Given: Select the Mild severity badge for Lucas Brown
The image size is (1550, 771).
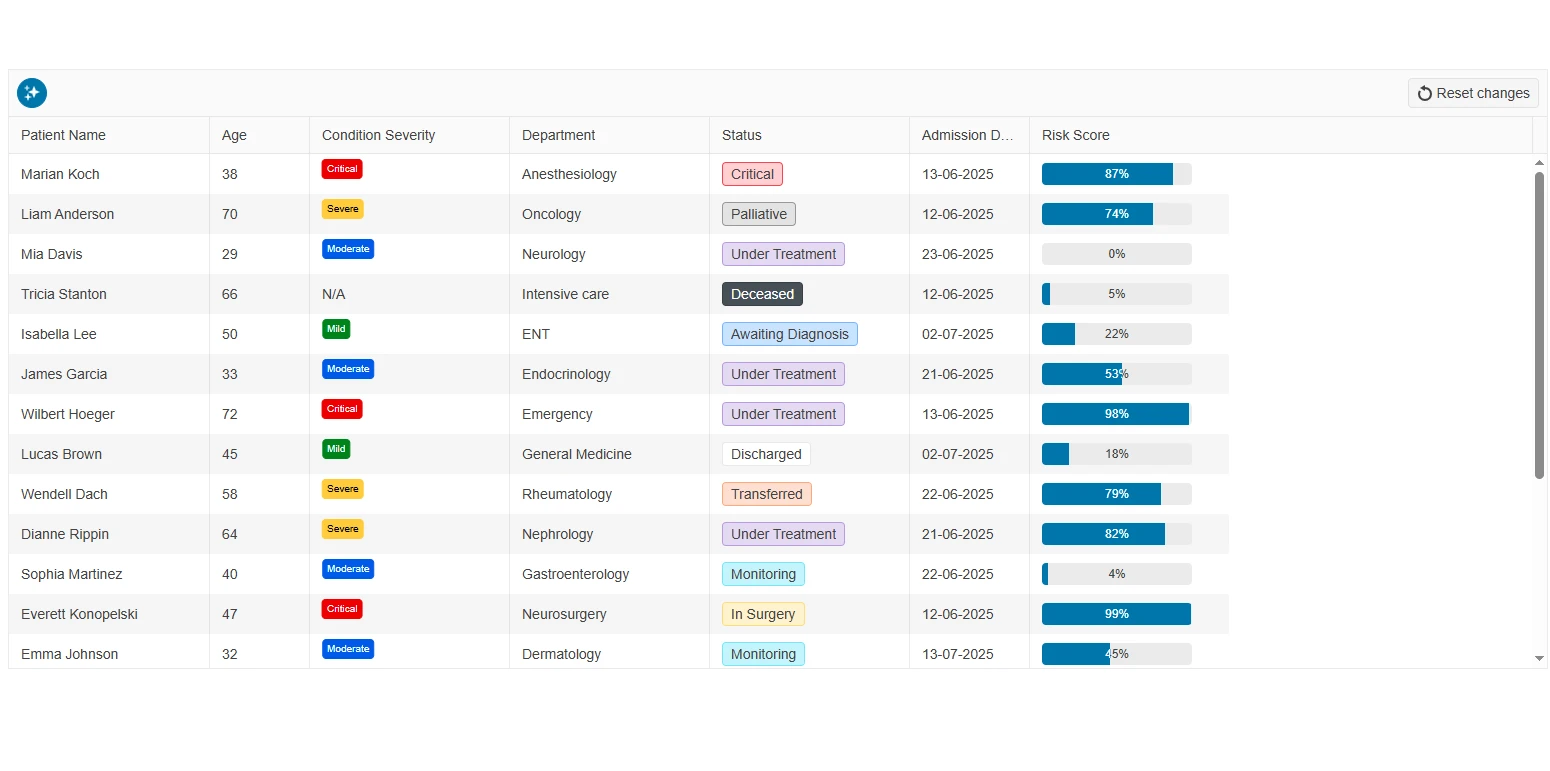Looking at the screenshot, I should pyautogui.click(x=335, y=449).
